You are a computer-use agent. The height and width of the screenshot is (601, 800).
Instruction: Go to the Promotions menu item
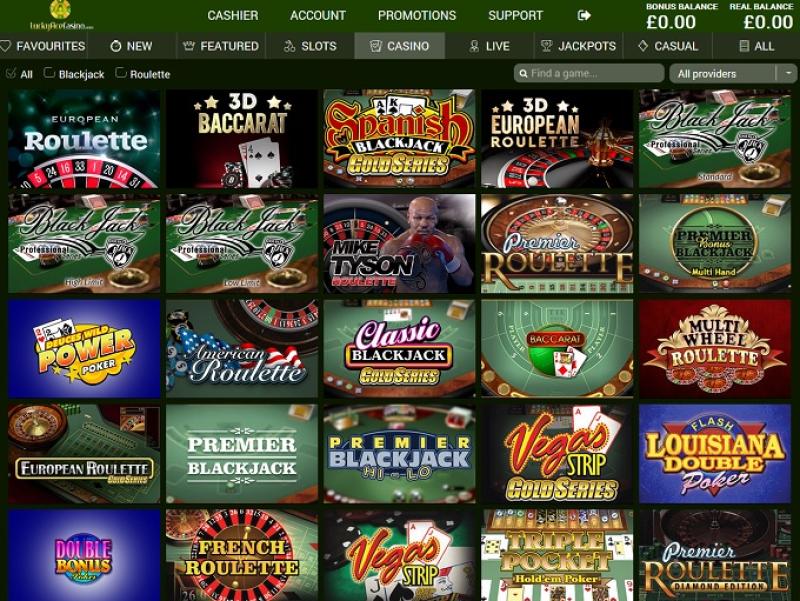click(417, 16)
